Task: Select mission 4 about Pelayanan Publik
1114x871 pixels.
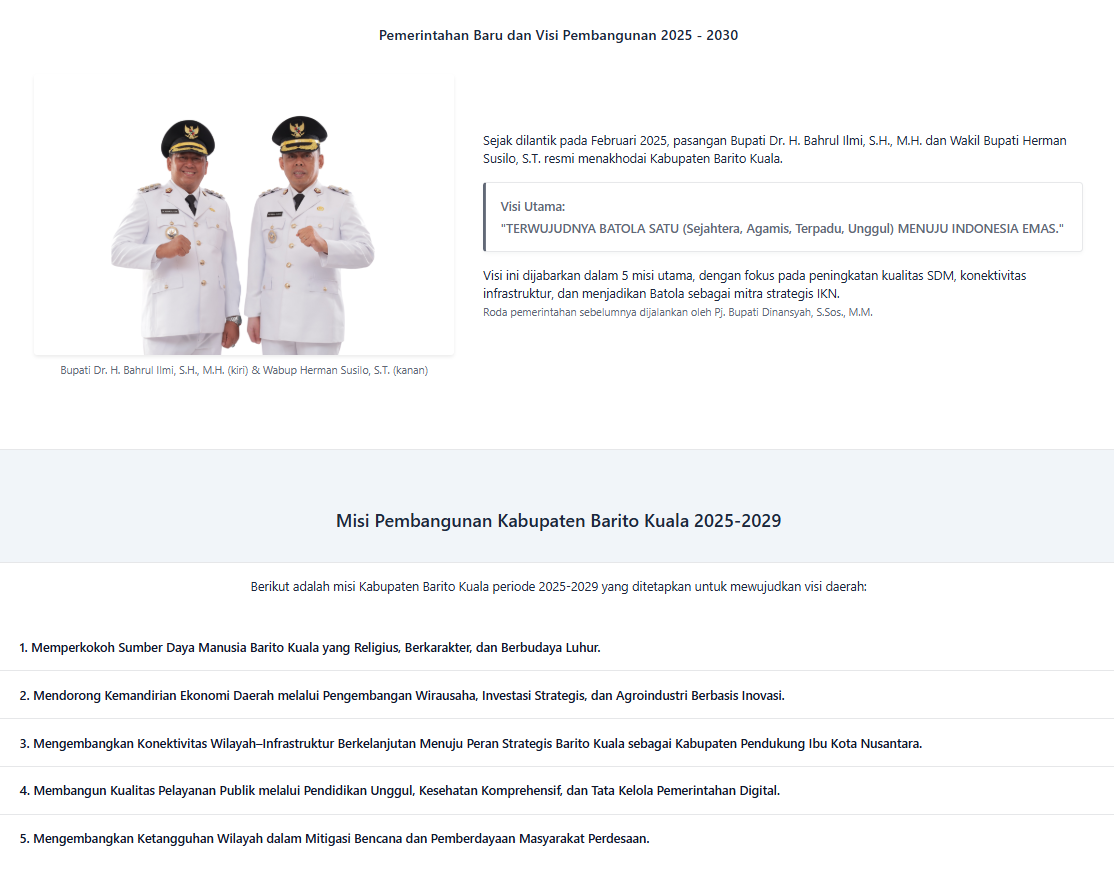Action: 399,791
